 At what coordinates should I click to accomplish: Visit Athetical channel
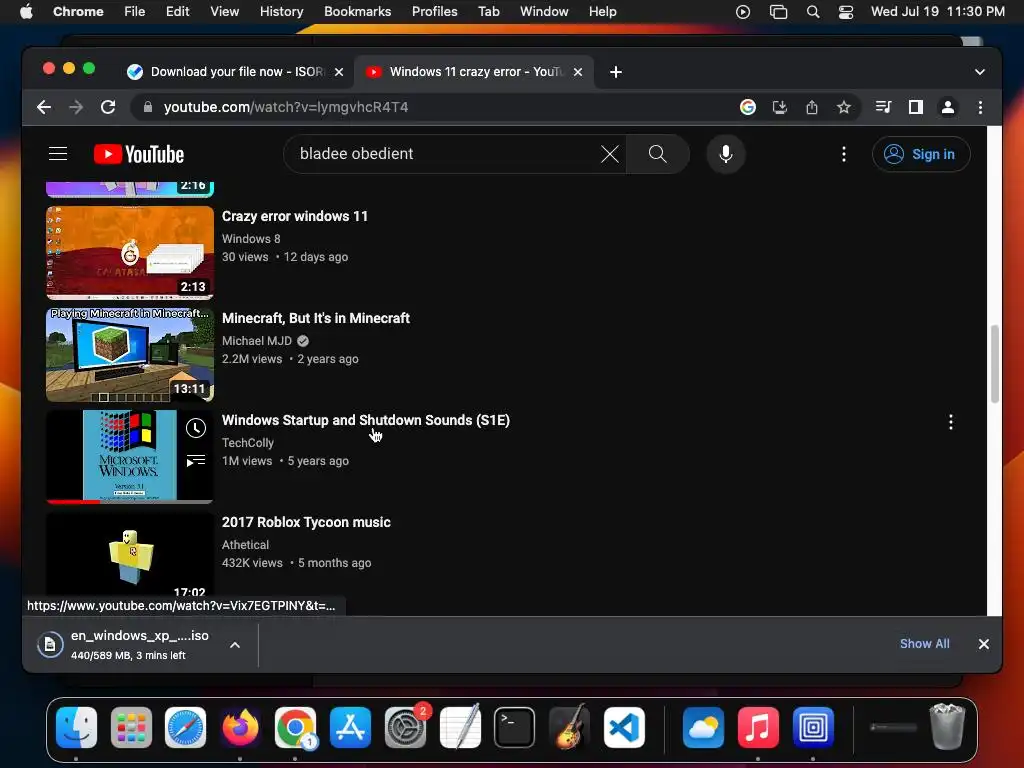245,545
